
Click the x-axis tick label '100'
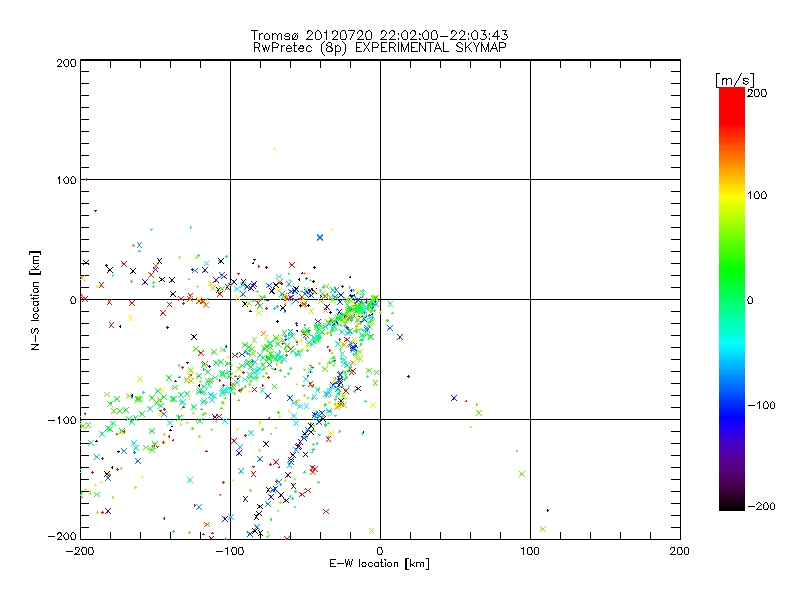point(530,551)
